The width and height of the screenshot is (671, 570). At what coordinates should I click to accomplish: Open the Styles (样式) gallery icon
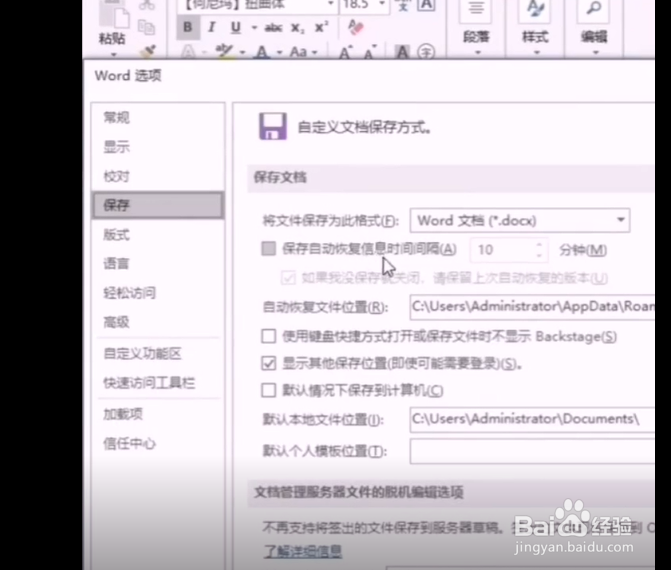point(535,10)
